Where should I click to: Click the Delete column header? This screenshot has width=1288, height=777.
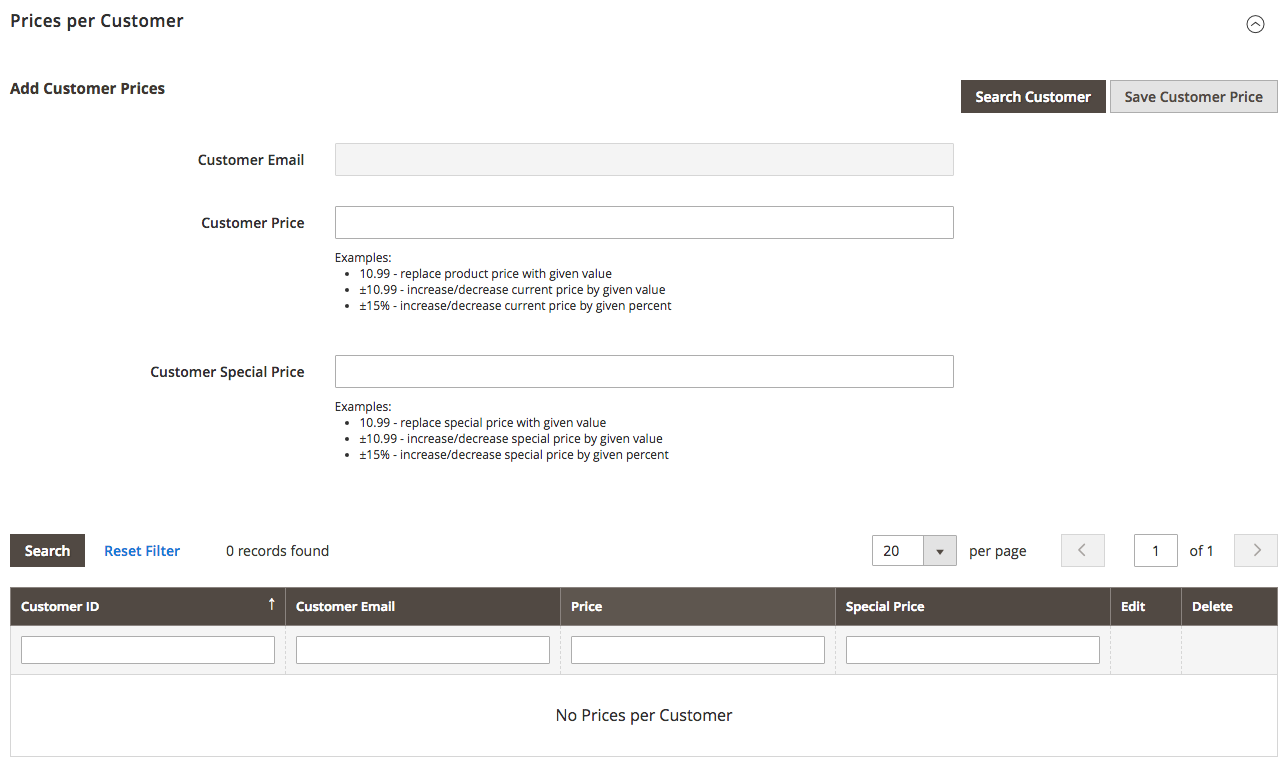point(1229,607)
